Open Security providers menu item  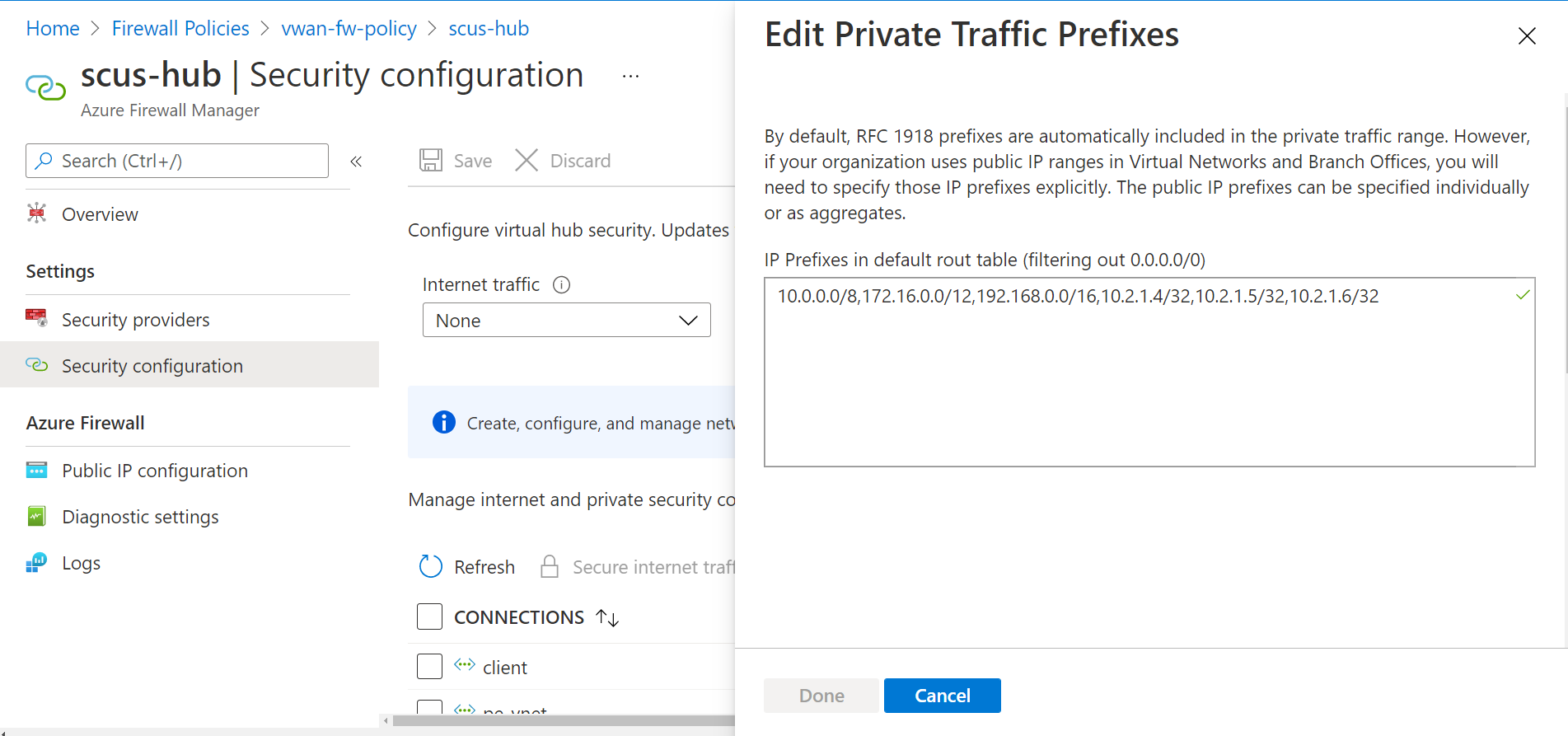pyautogui.click(x=135, y=320)
